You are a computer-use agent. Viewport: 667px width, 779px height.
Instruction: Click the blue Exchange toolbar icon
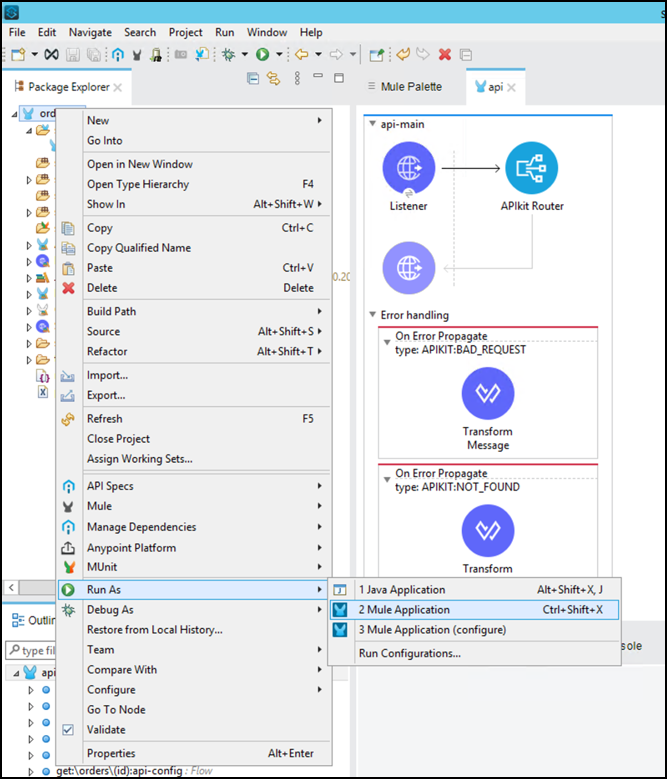coord(118,54)
